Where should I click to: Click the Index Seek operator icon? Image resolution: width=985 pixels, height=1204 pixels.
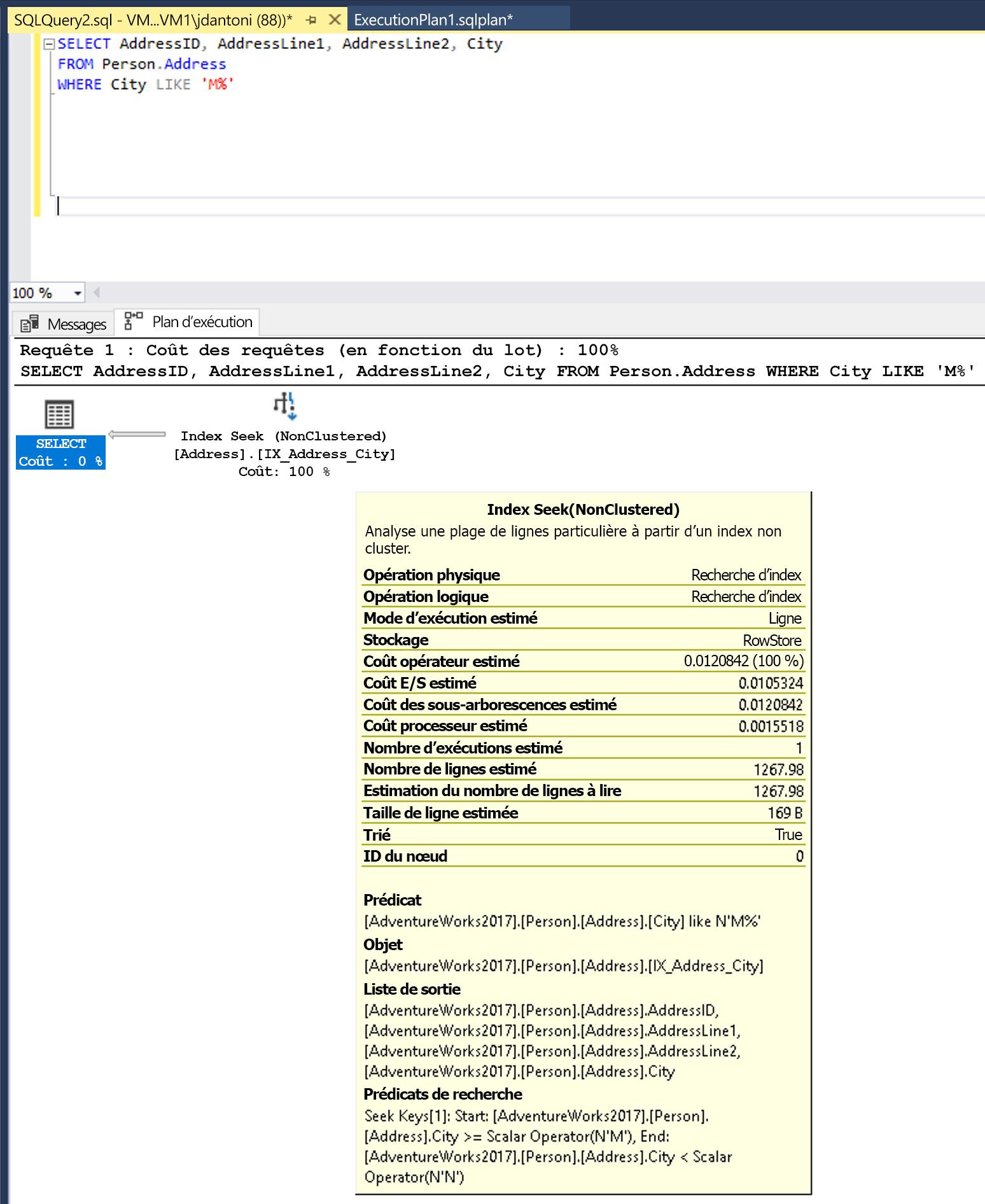pyautogui.click(x=284, y=406)
